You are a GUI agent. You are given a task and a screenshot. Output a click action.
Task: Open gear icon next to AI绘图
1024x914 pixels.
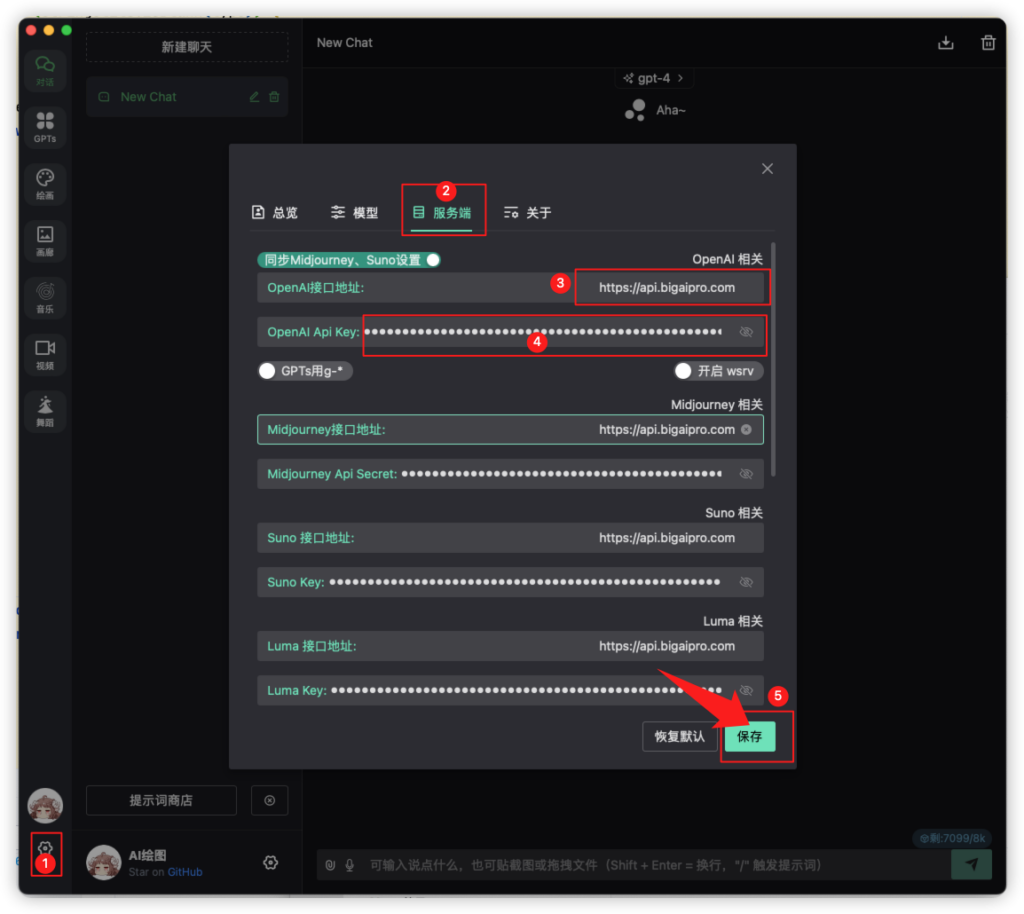(x=270, y=863)
